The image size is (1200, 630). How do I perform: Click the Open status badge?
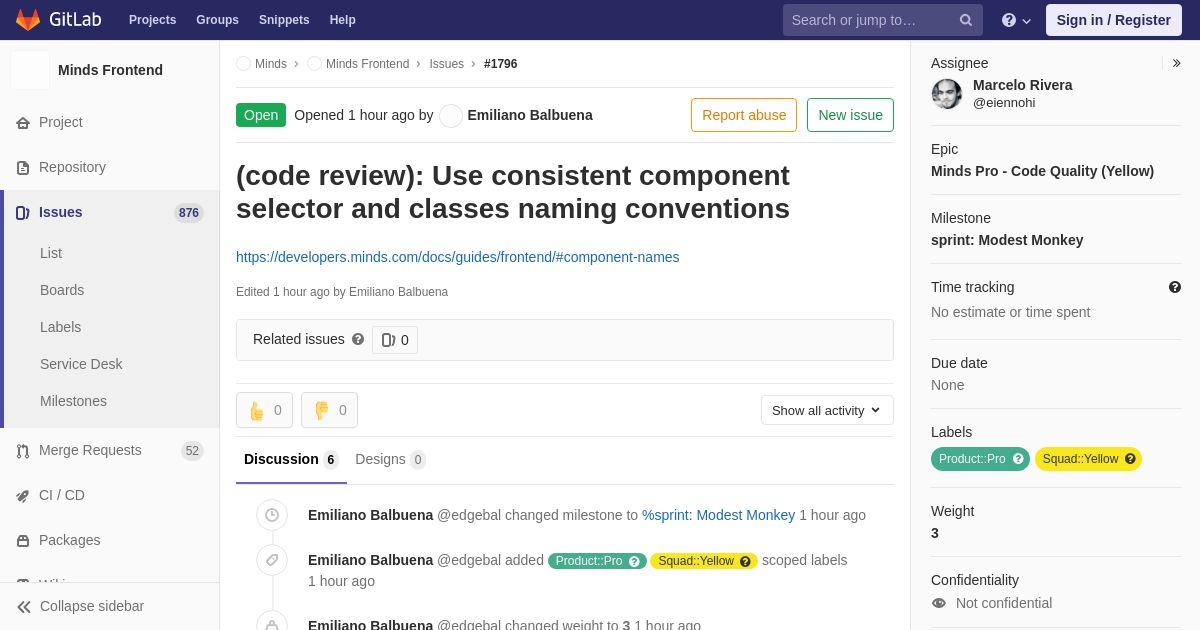coord(261,115)
